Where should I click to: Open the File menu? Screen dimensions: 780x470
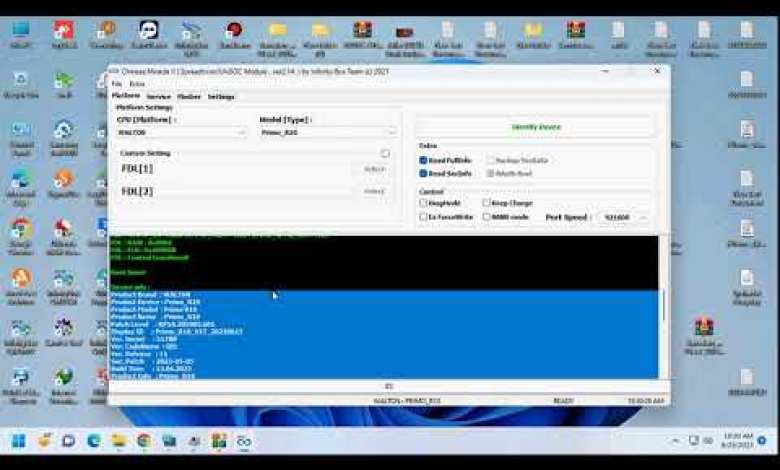[117, 84]
